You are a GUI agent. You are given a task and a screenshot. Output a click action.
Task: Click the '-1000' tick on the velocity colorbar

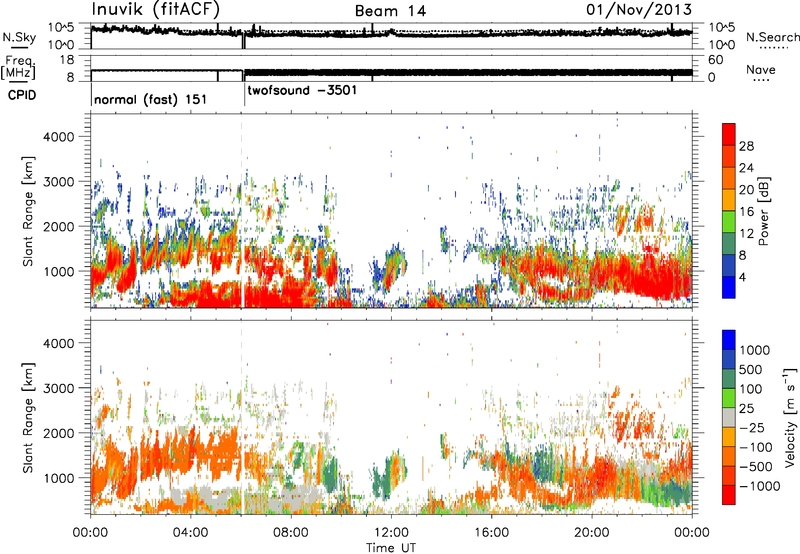760,486
